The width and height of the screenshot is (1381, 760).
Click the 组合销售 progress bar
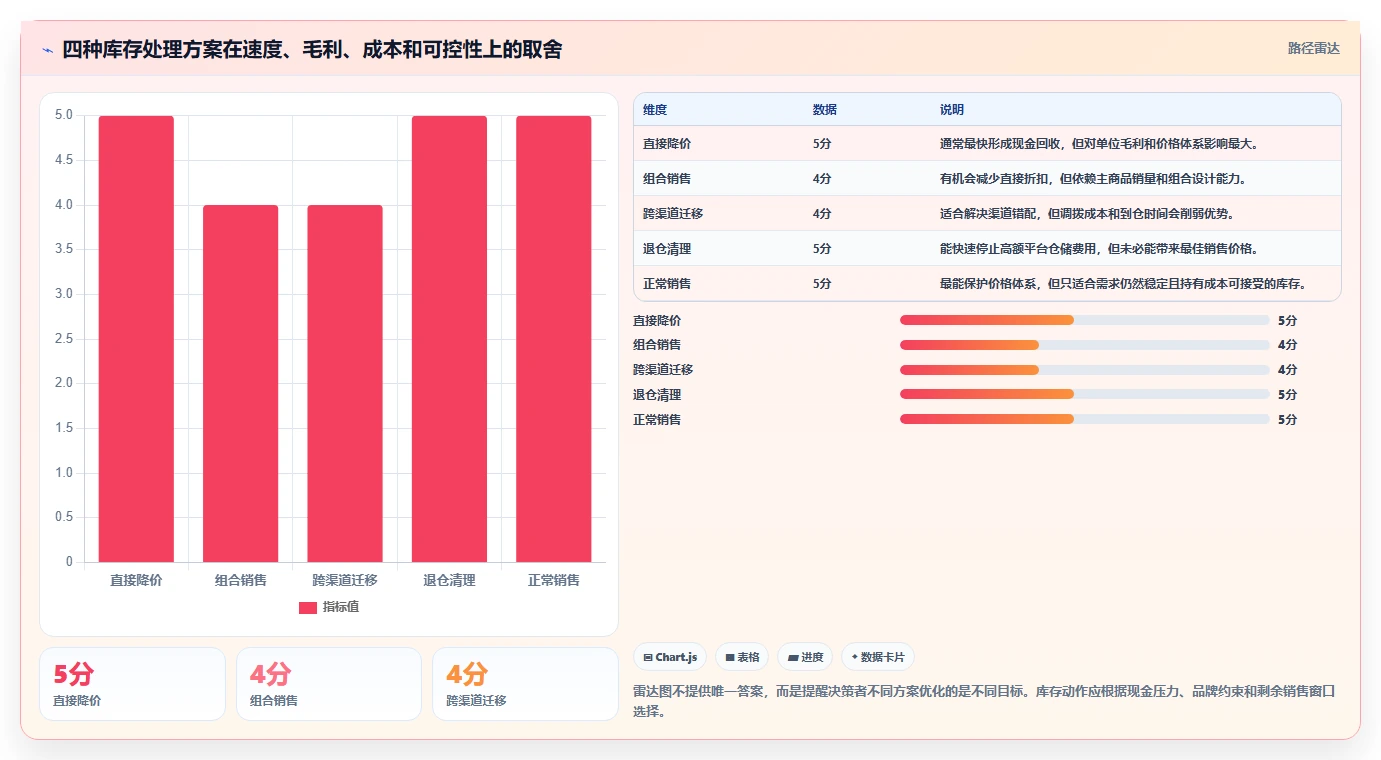(1085, 345)
